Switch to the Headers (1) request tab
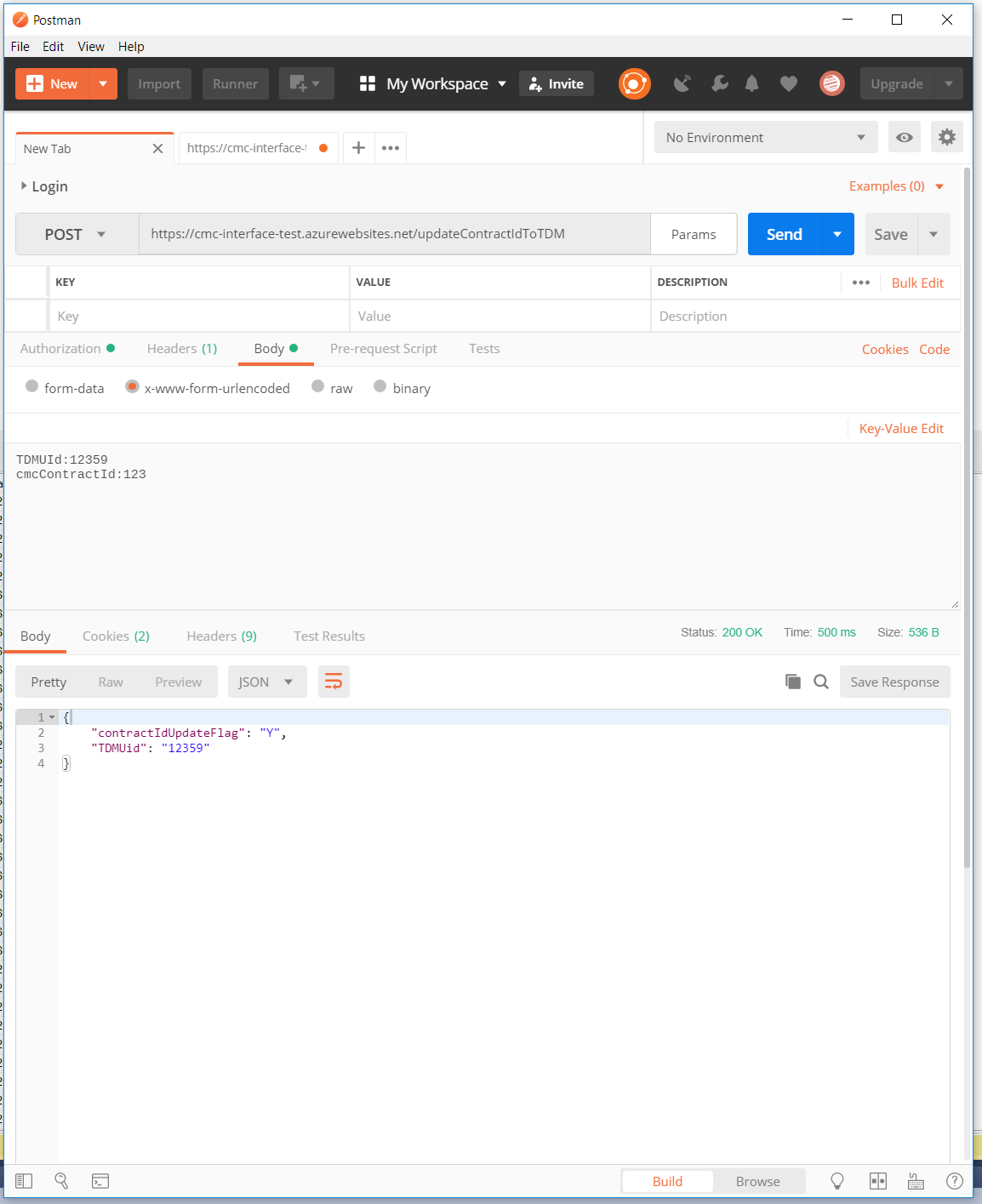The image size is (982, 1204). [x=181, y=349]
